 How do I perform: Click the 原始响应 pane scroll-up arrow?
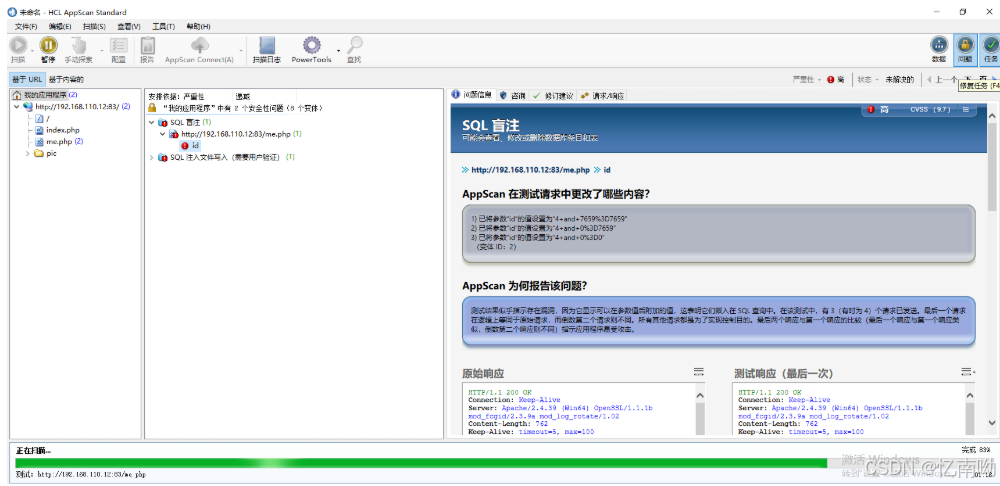coord(700,395)
